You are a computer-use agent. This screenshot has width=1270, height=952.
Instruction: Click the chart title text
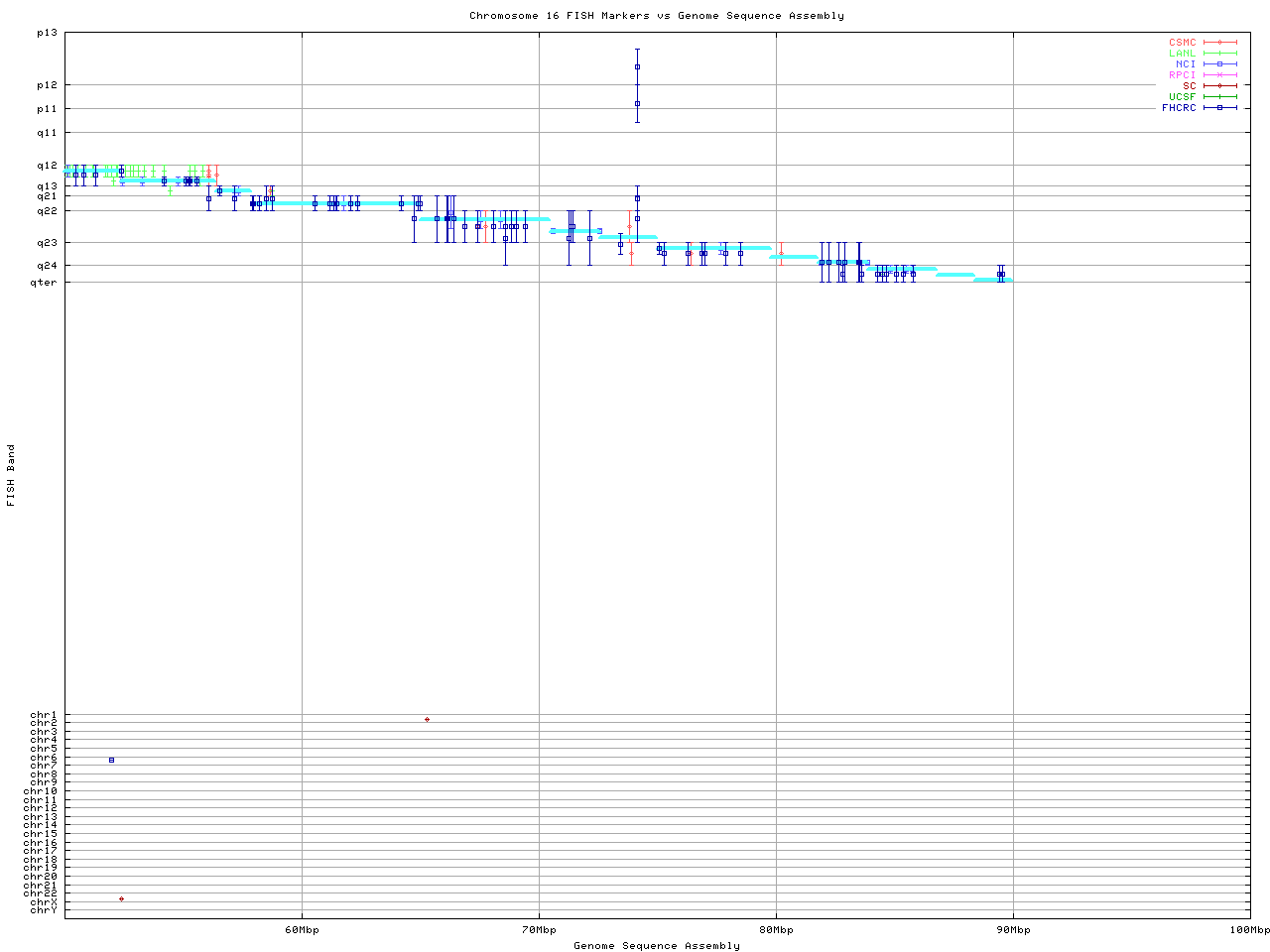pos(657,16)
